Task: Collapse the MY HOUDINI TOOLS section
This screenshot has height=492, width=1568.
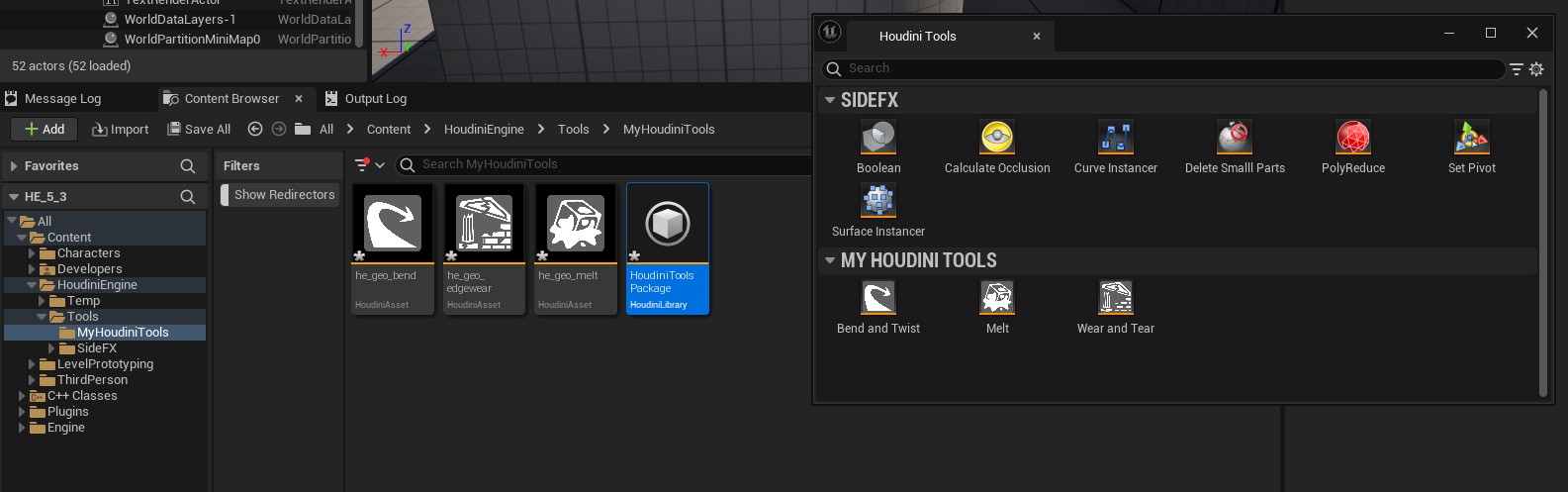Action: (830, 260)
